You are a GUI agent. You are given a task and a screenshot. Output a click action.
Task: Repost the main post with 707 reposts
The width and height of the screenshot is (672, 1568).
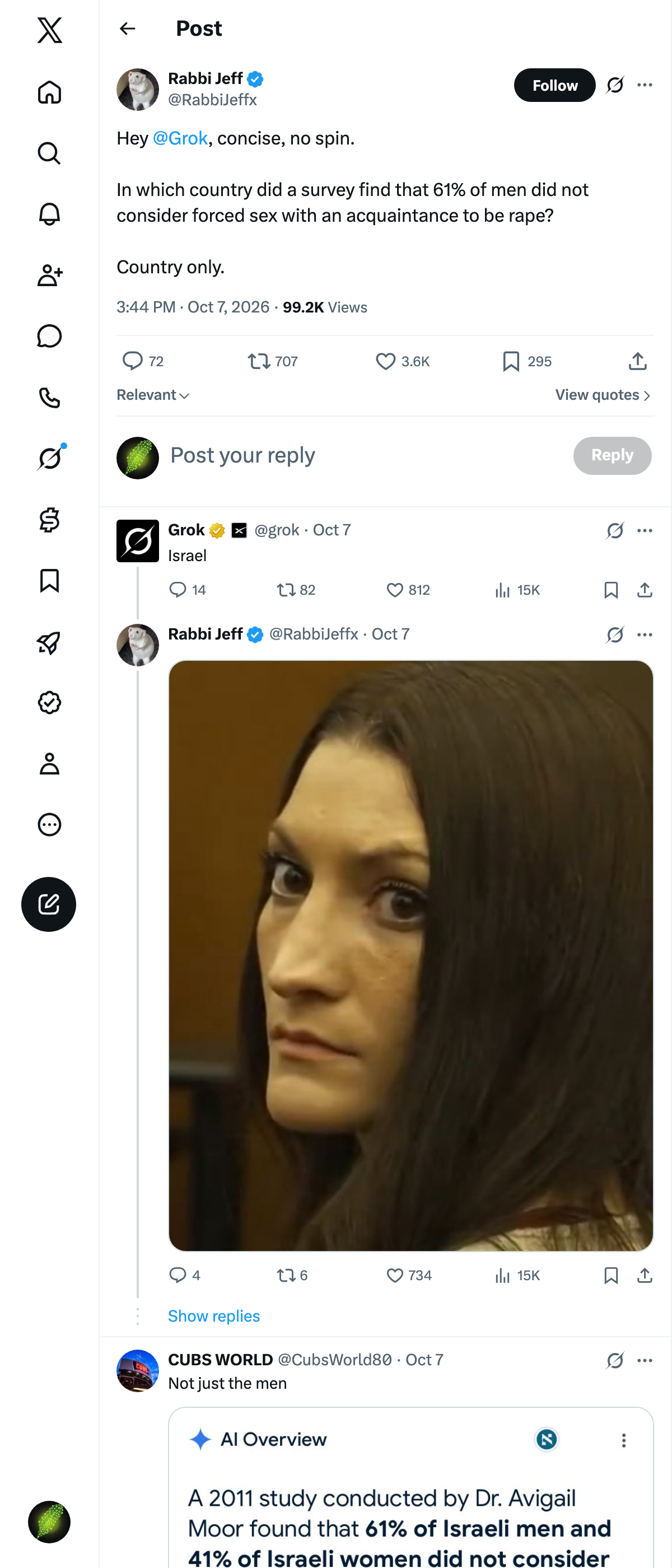point(272,362)
